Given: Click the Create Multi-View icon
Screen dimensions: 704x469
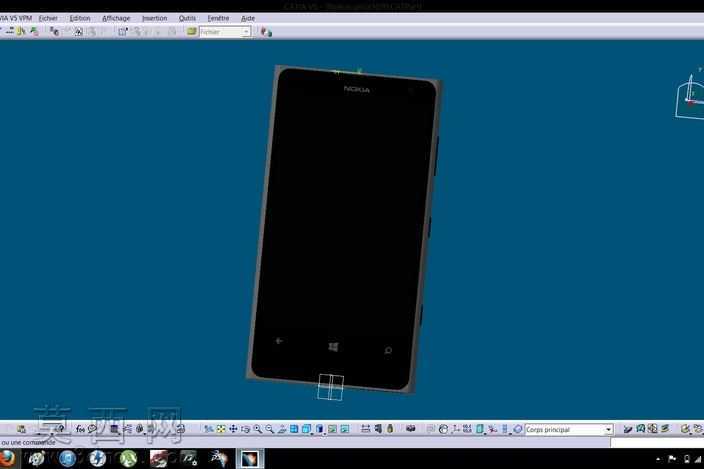Looking at the screenshot, I should (294, 429).
